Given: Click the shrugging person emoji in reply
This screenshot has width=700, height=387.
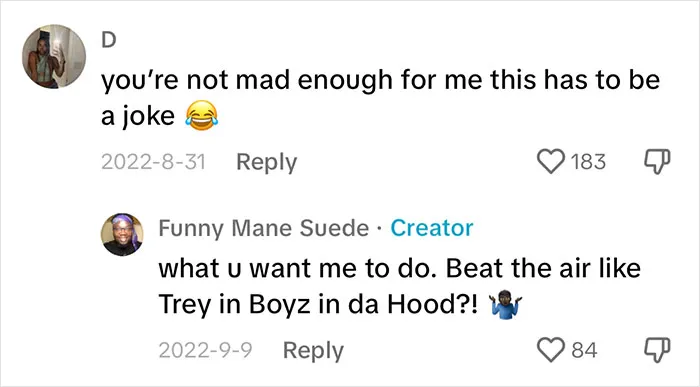Looking at the screenshot, I should click(x=506, y=304).
